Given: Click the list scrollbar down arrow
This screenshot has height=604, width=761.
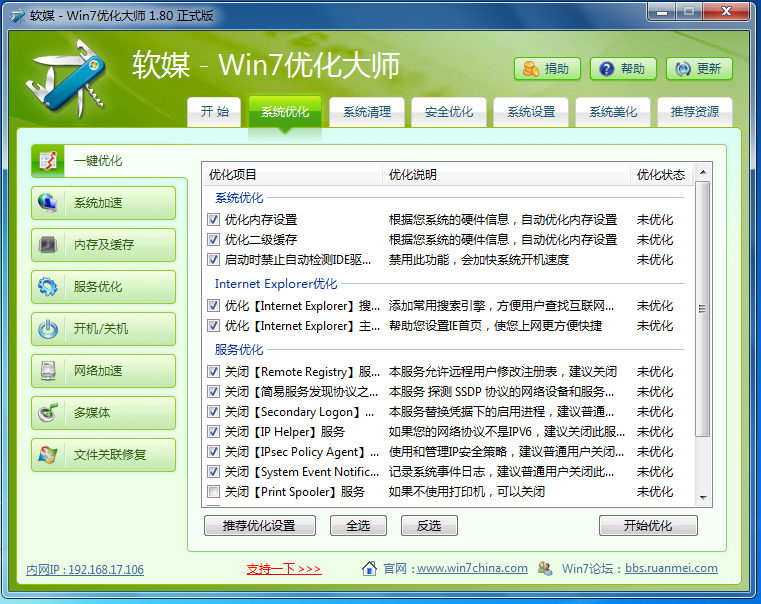Looking at the screenshot, I should pyautogui.click(x=703, y=498).
